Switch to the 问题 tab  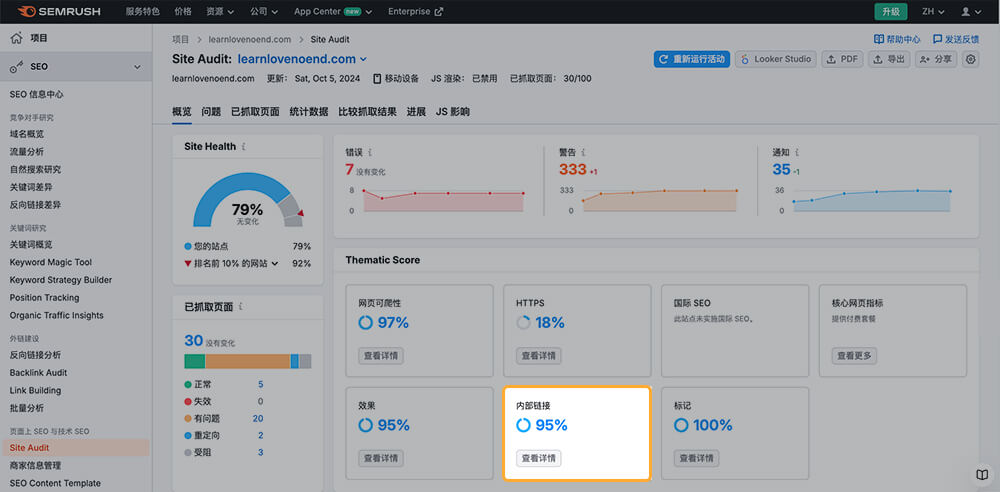pos(211,112)
